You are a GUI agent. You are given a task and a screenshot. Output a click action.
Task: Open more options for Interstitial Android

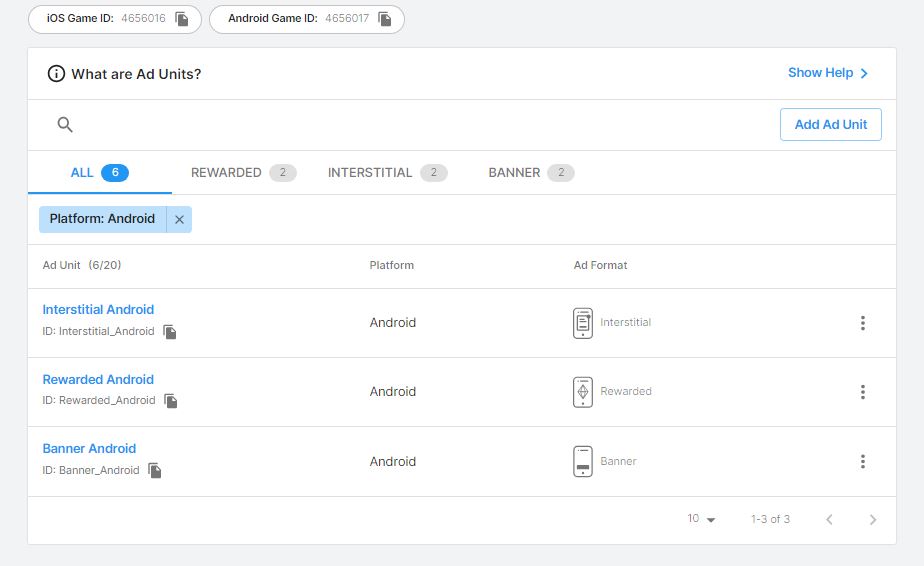[862, 323]
